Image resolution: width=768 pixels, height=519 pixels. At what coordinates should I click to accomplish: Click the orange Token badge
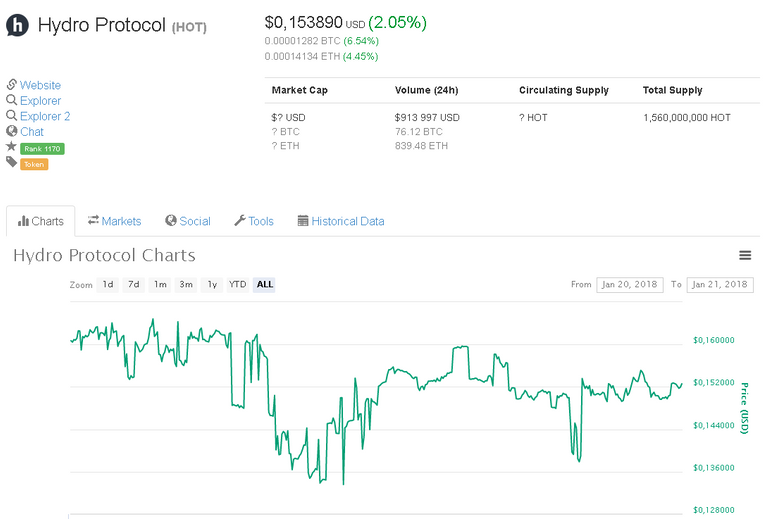(x=34, y=165)
